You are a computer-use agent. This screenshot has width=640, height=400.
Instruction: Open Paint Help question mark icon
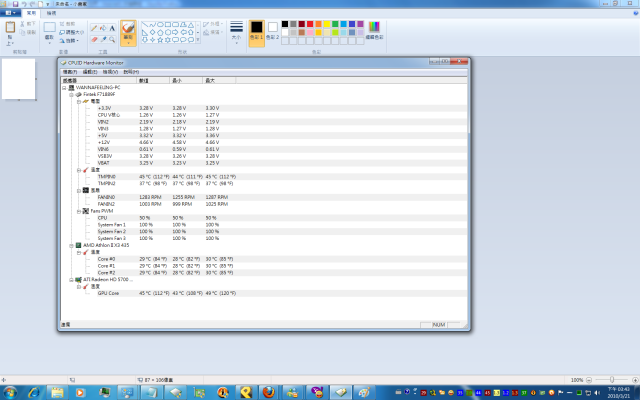point(635,13)
